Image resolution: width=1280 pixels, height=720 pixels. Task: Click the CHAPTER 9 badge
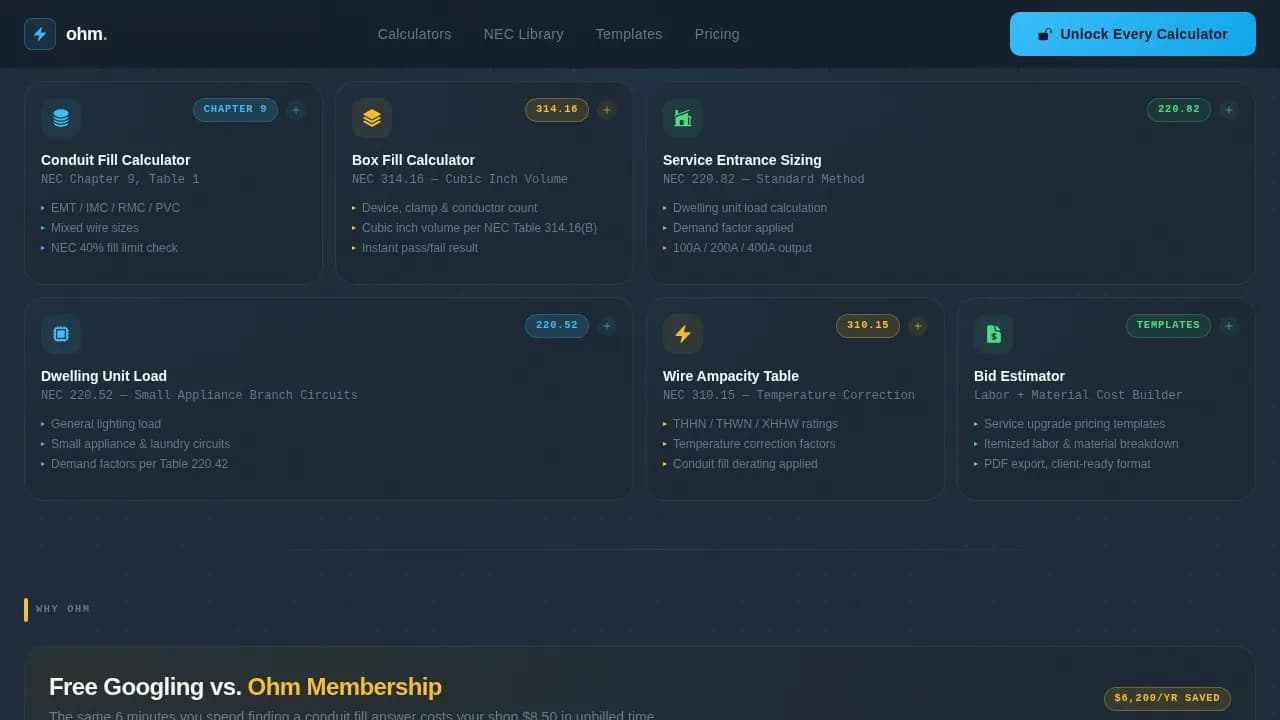[x=235, y=110]
